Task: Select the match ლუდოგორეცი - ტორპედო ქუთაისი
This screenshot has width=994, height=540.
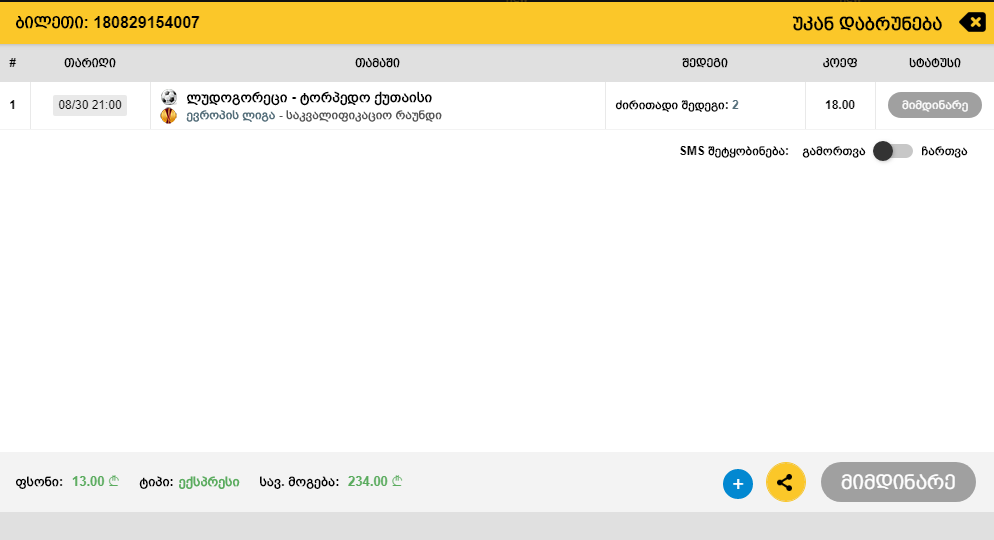Action: click(309, 98)
